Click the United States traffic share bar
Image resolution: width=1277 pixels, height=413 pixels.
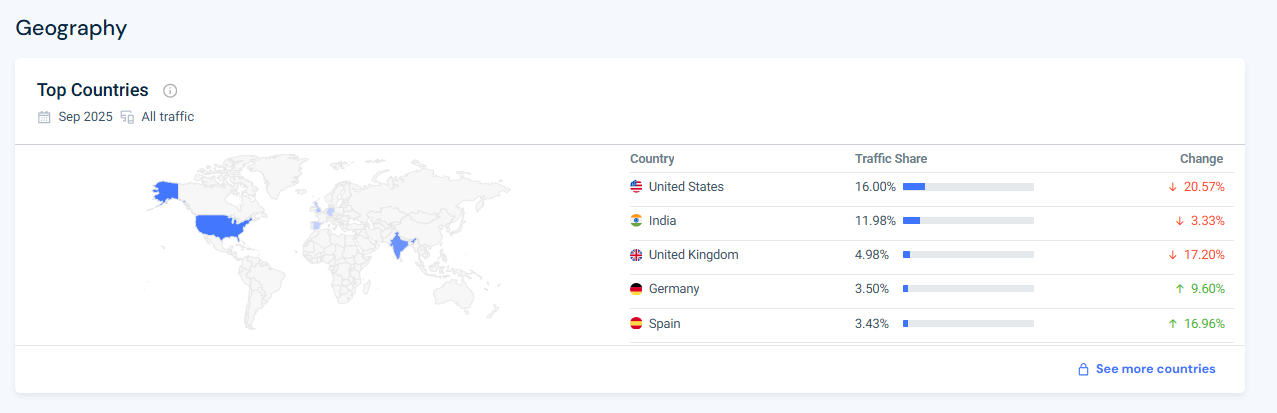coord(967,187)
